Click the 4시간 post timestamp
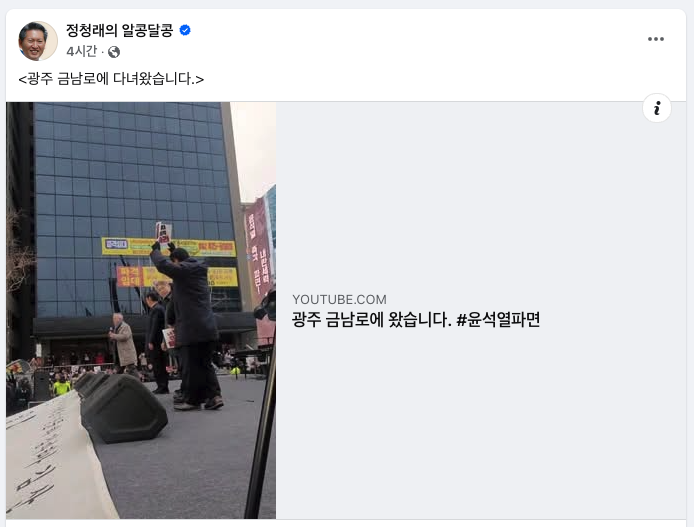 point(81,51)
